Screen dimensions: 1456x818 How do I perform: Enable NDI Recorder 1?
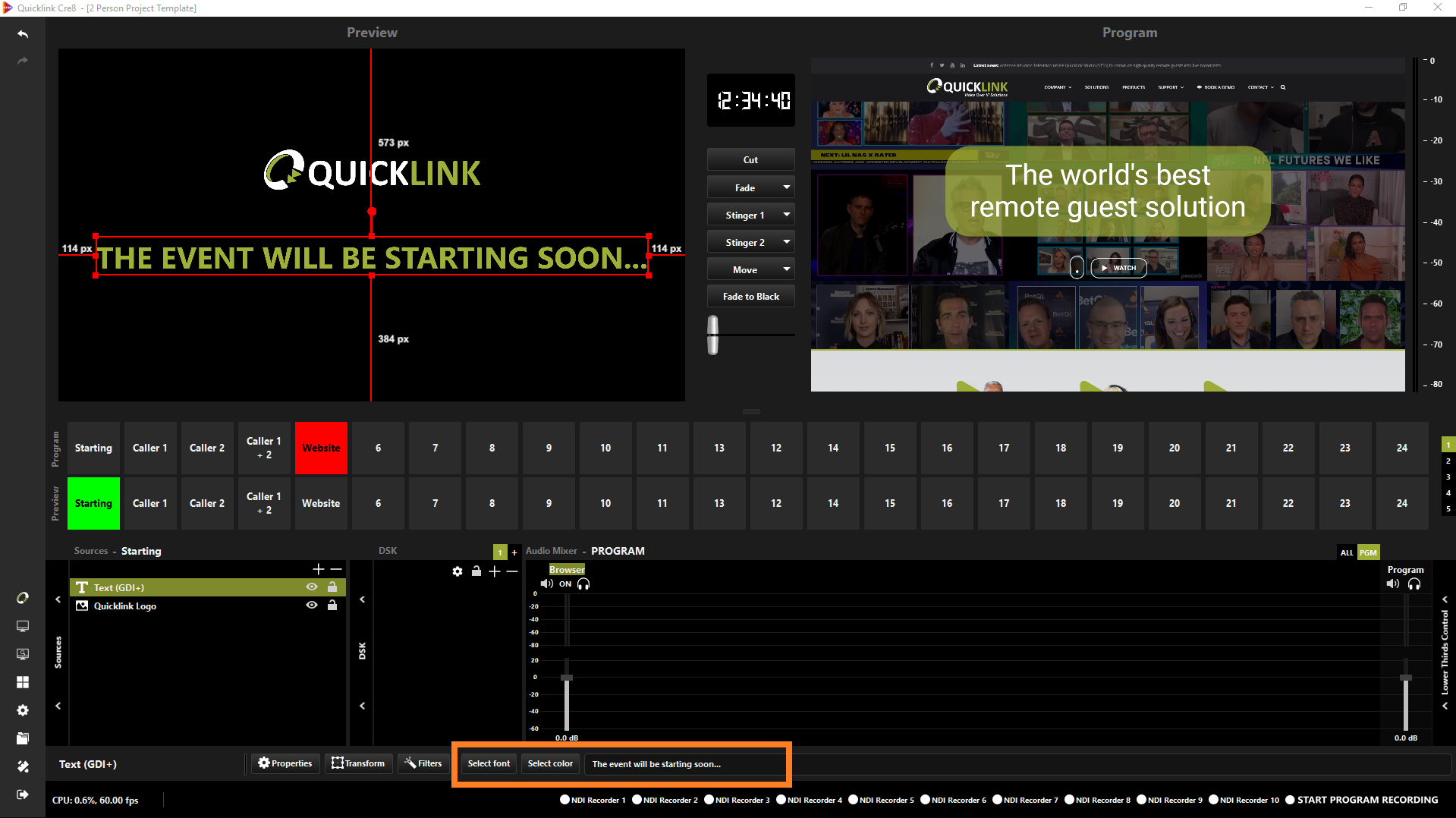tap(564, 800)
